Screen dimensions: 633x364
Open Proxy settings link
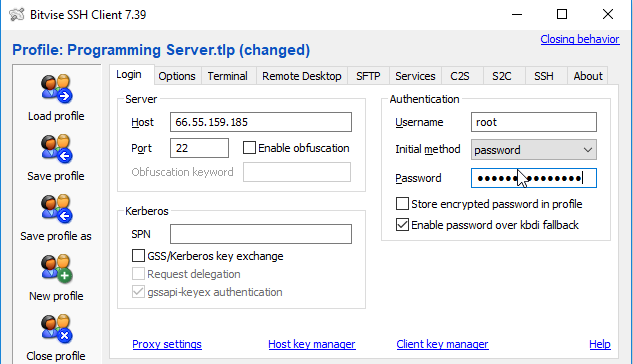click(167, 344)
